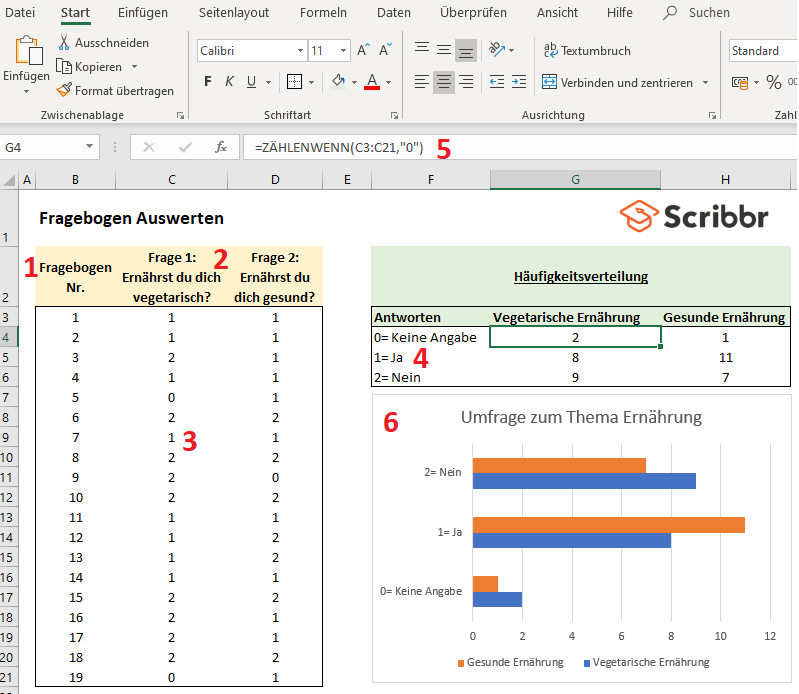Click the Name Box showing G4
This screenshot has height=694, width=799.
coord(42,147)
